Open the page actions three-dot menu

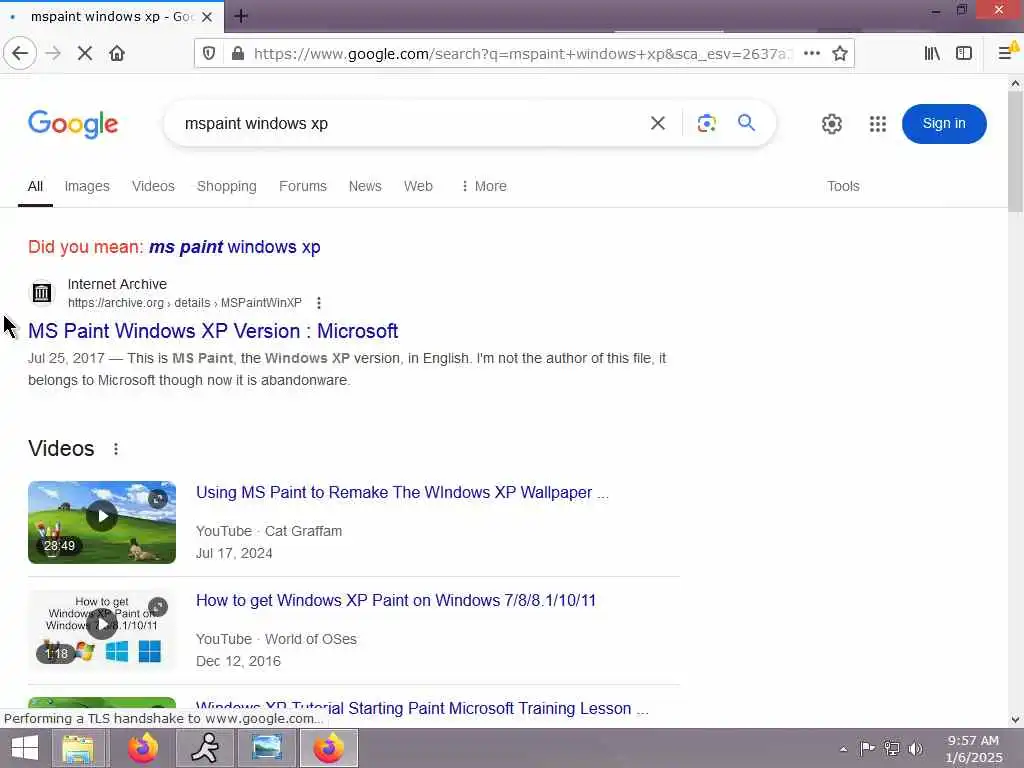point(812,54)
